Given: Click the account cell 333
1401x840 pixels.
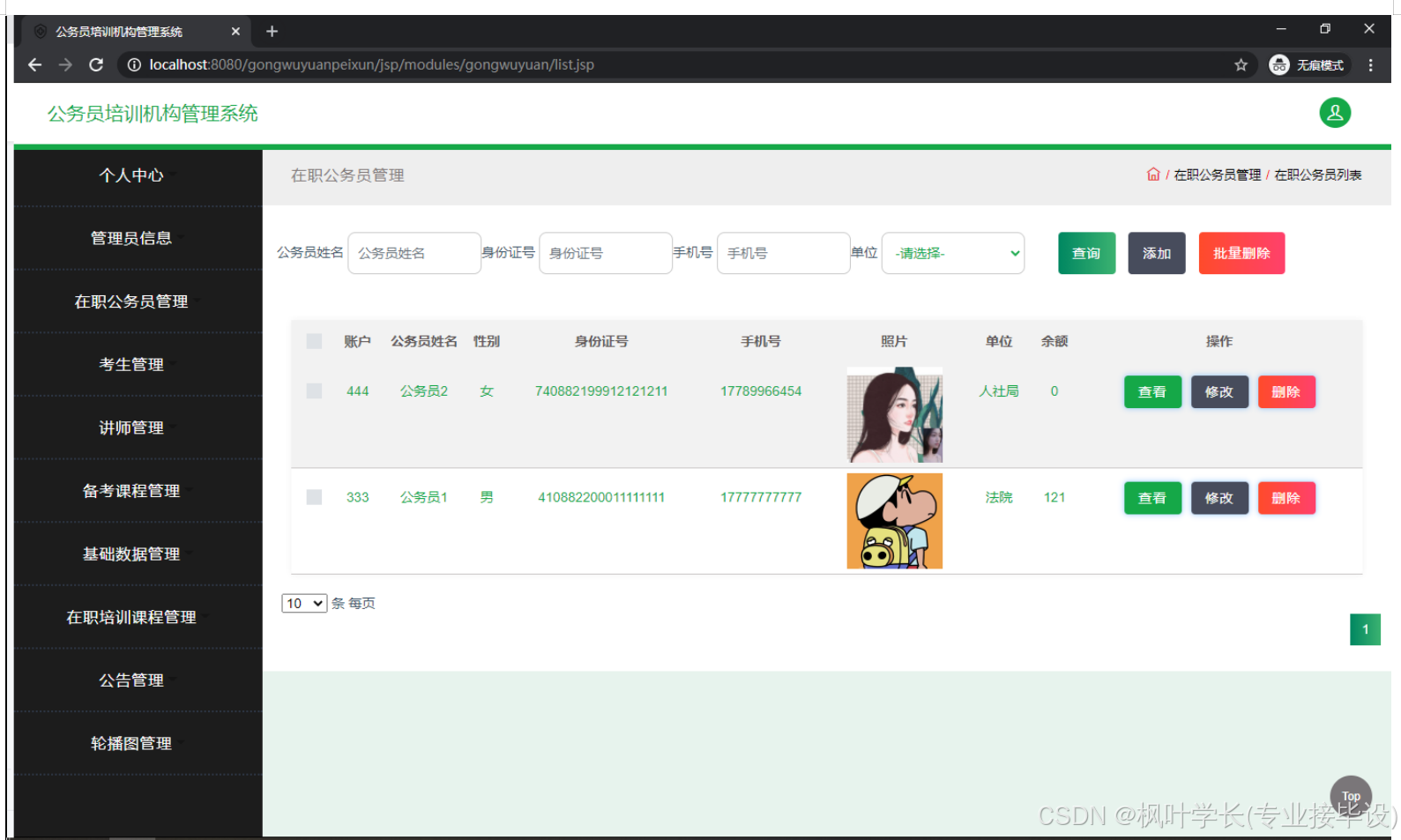Looking at the screenshot, I should [x=357, y=497].
